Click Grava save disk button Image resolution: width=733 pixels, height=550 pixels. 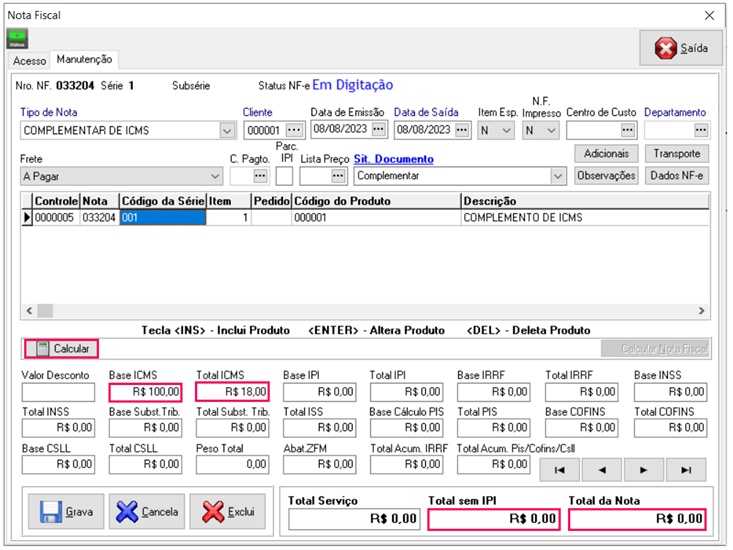click(65, 512)
